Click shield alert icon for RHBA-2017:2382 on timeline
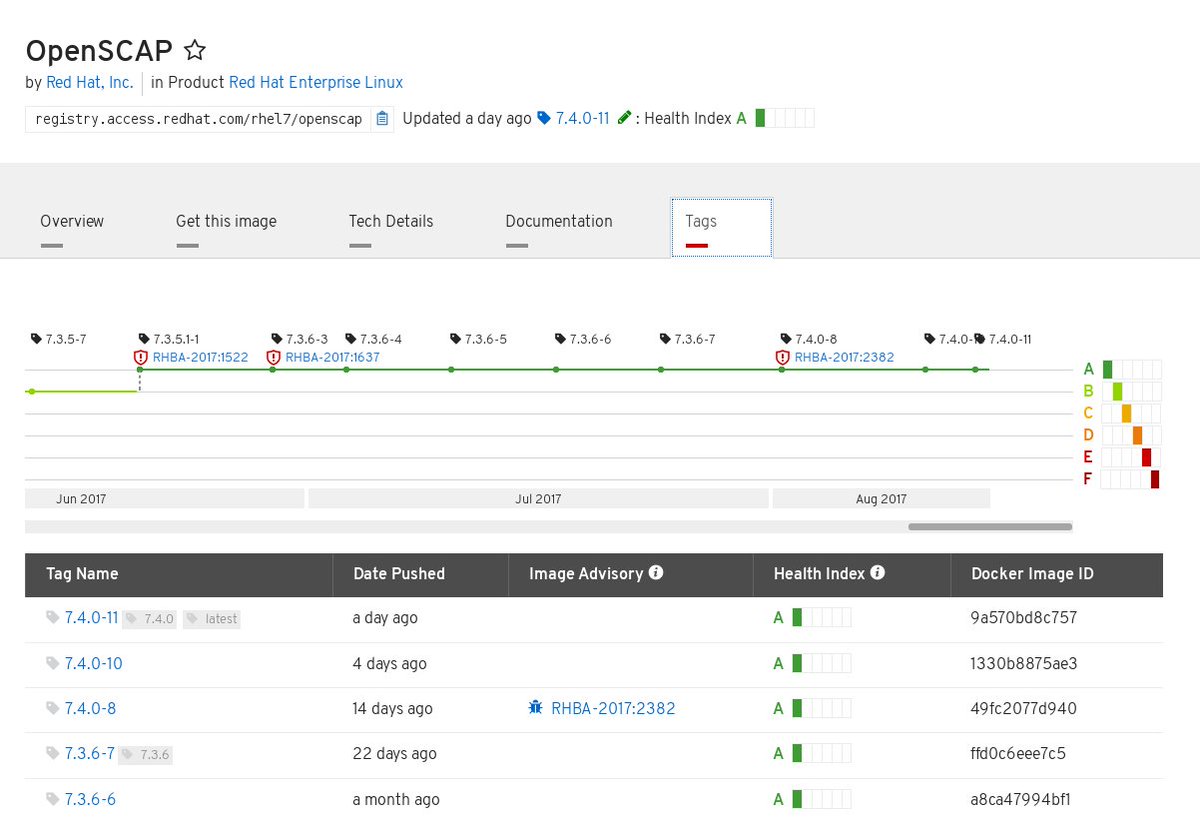The image size is (1200, 819). click(783, 357)
